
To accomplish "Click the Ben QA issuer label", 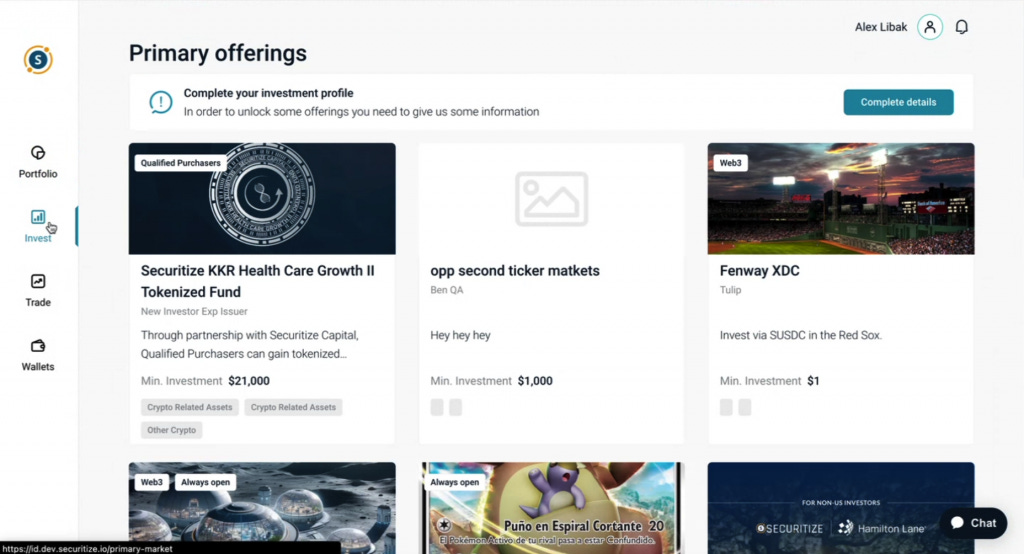I will [447, 290].
